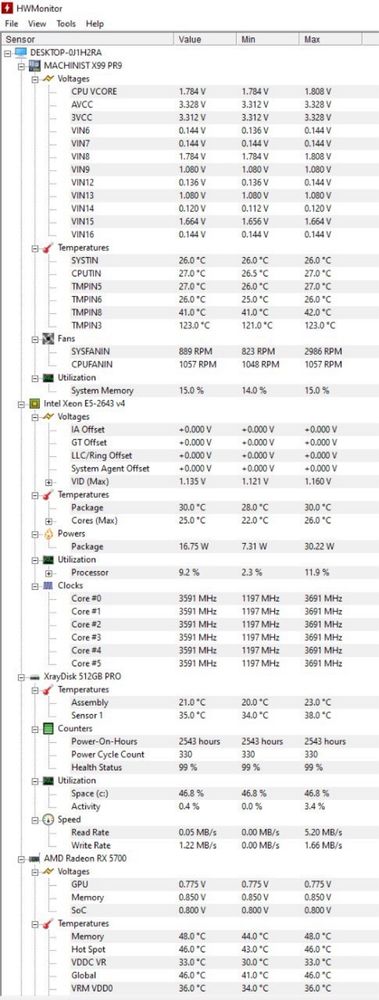Image resolution: width=379 pixels, height=1000 pixels.
Task: Click the AMD Radeon RX 5700 GPU icon
Action: [x=35, y=858]
